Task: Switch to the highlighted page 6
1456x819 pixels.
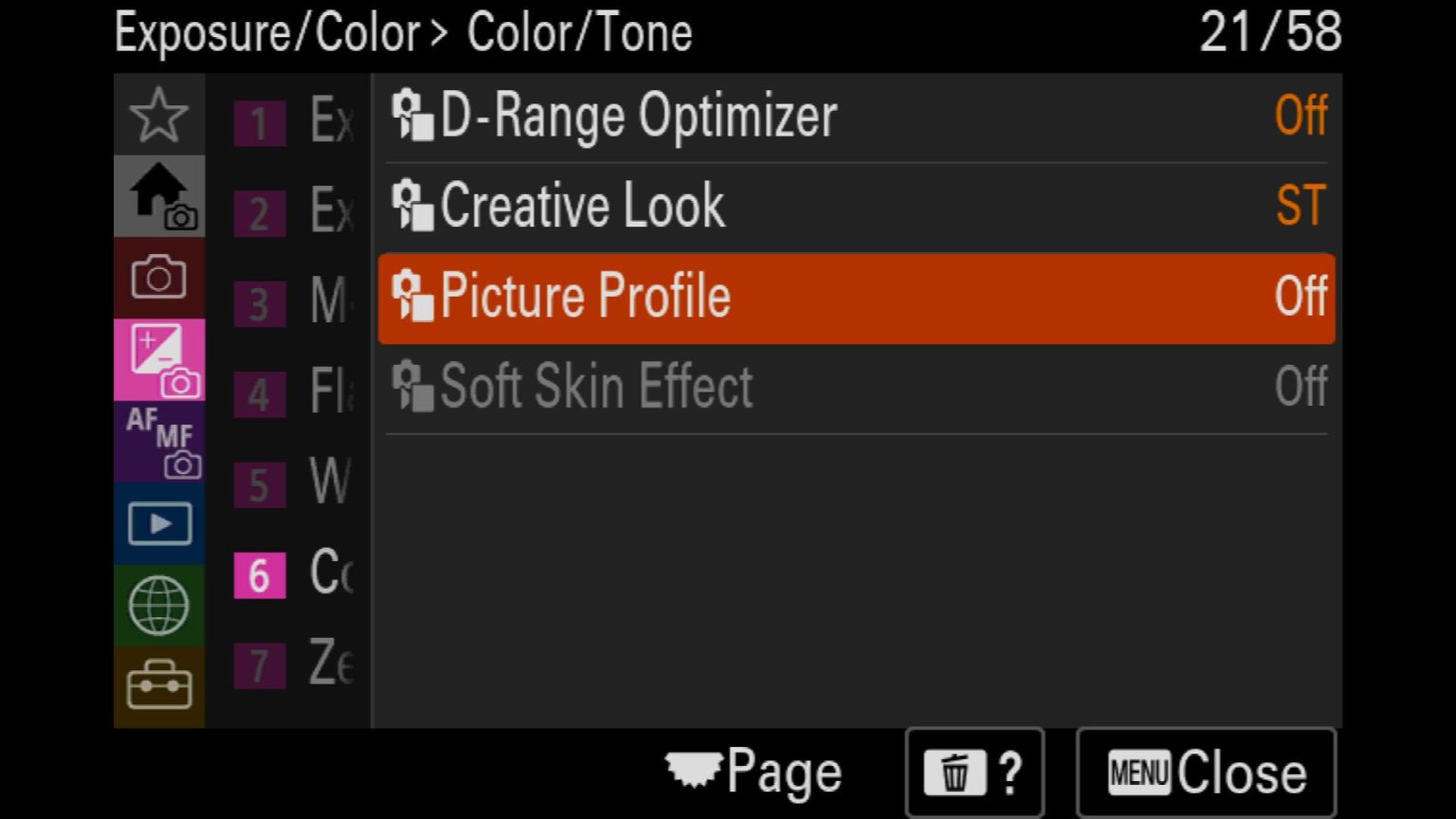Action: (x=258, y=575)
